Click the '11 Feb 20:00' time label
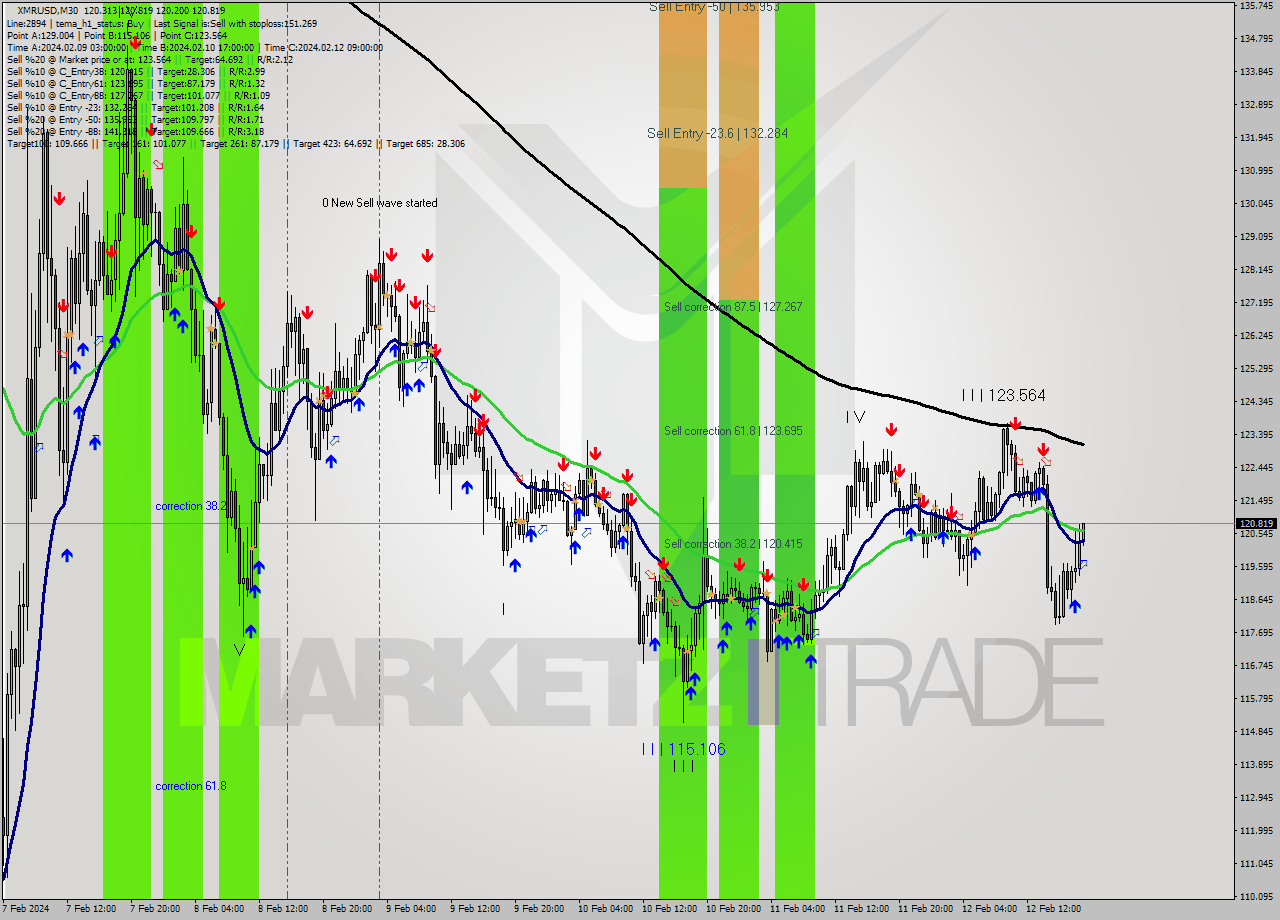1280x920 pixels. [925, 910]
